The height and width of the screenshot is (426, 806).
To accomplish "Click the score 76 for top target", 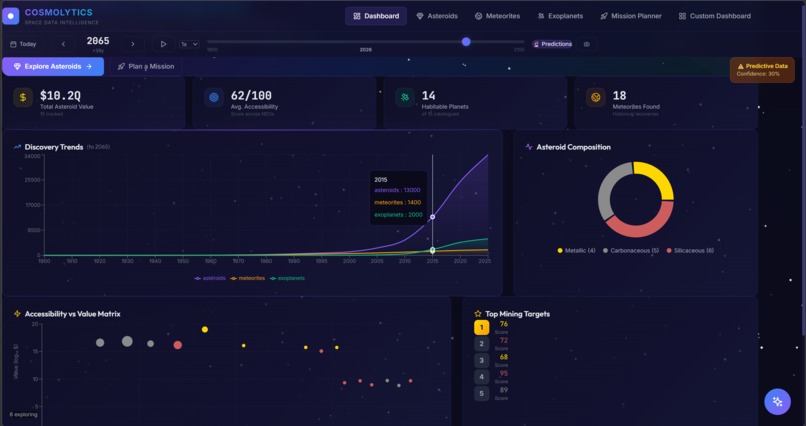I will click(x=503, y=324).
